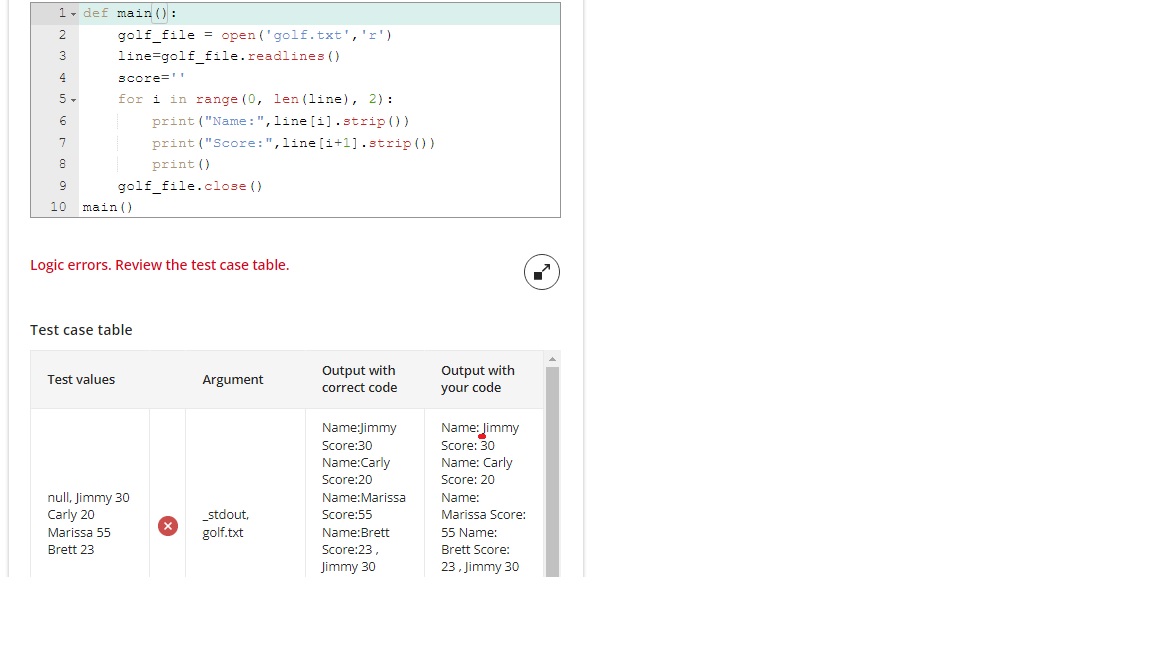Click the "Logic errors" review message
Screen dimensions: 1152x648
(x=159, y=265)
